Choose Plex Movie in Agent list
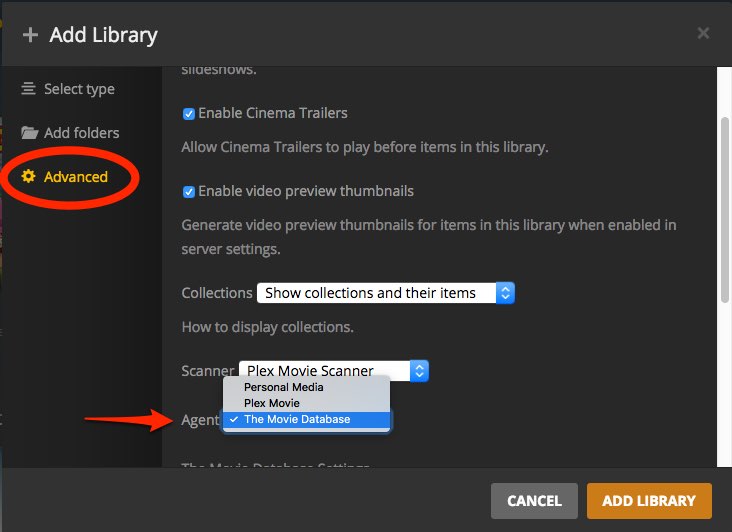Image resolution: width=732 pixels, height=532 pixels. [306, 403]
